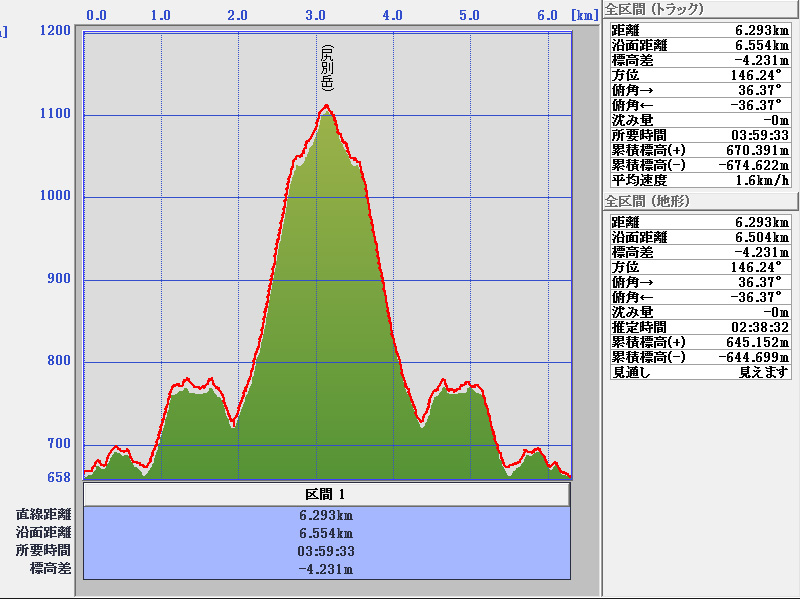Click the 全区間 (トラック) panel header
Image resolution: width=800 pixels, height=600 pixels.
pos(655,9)
